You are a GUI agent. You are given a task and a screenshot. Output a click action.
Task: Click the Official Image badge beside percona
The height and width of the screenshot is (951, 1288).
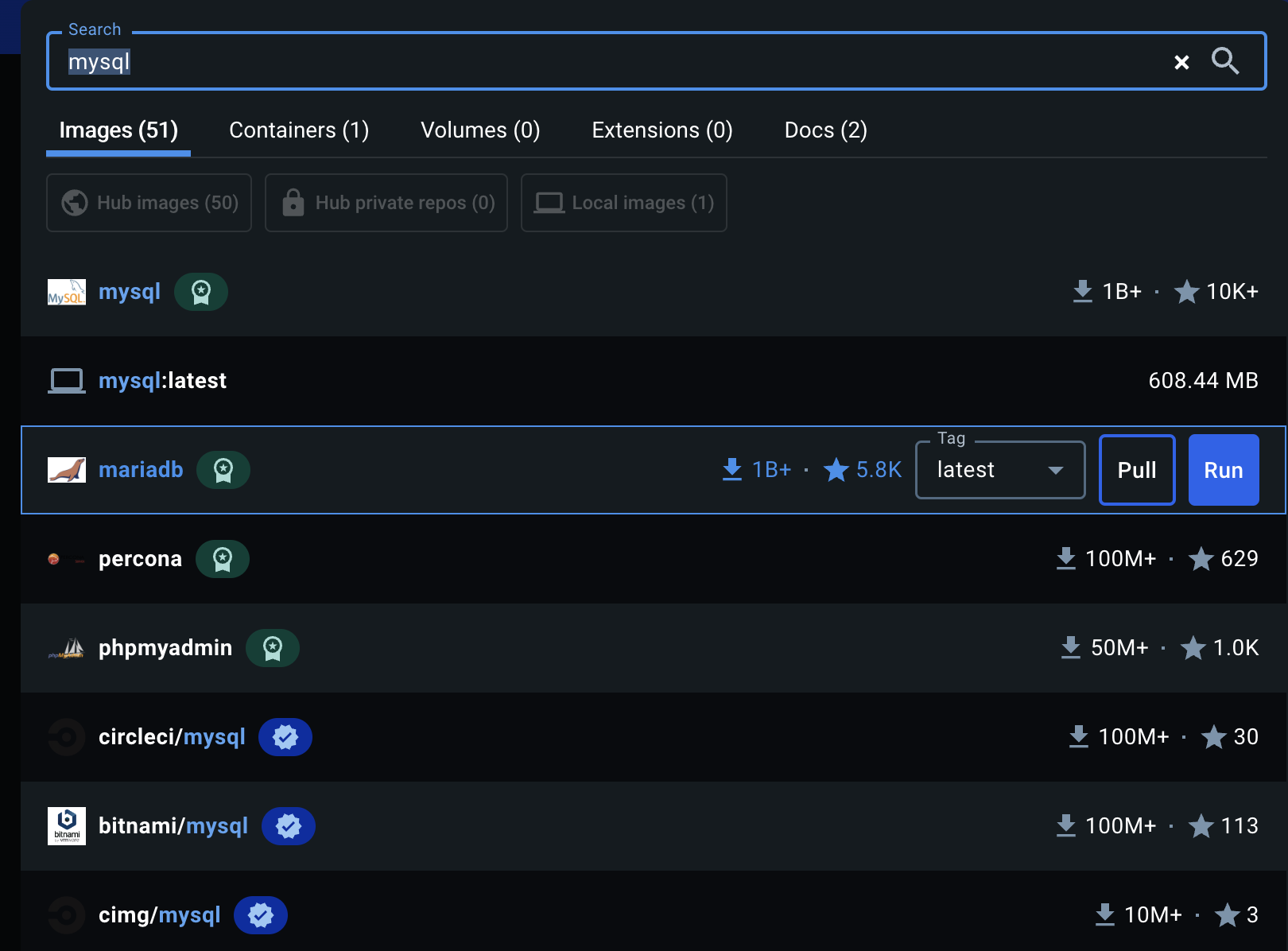(223, 559)
